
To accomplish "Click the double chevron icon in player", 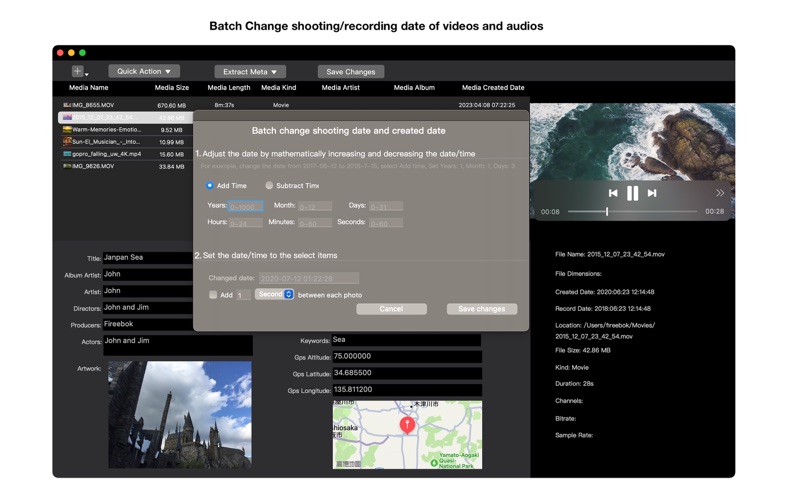I will (719, 193).
